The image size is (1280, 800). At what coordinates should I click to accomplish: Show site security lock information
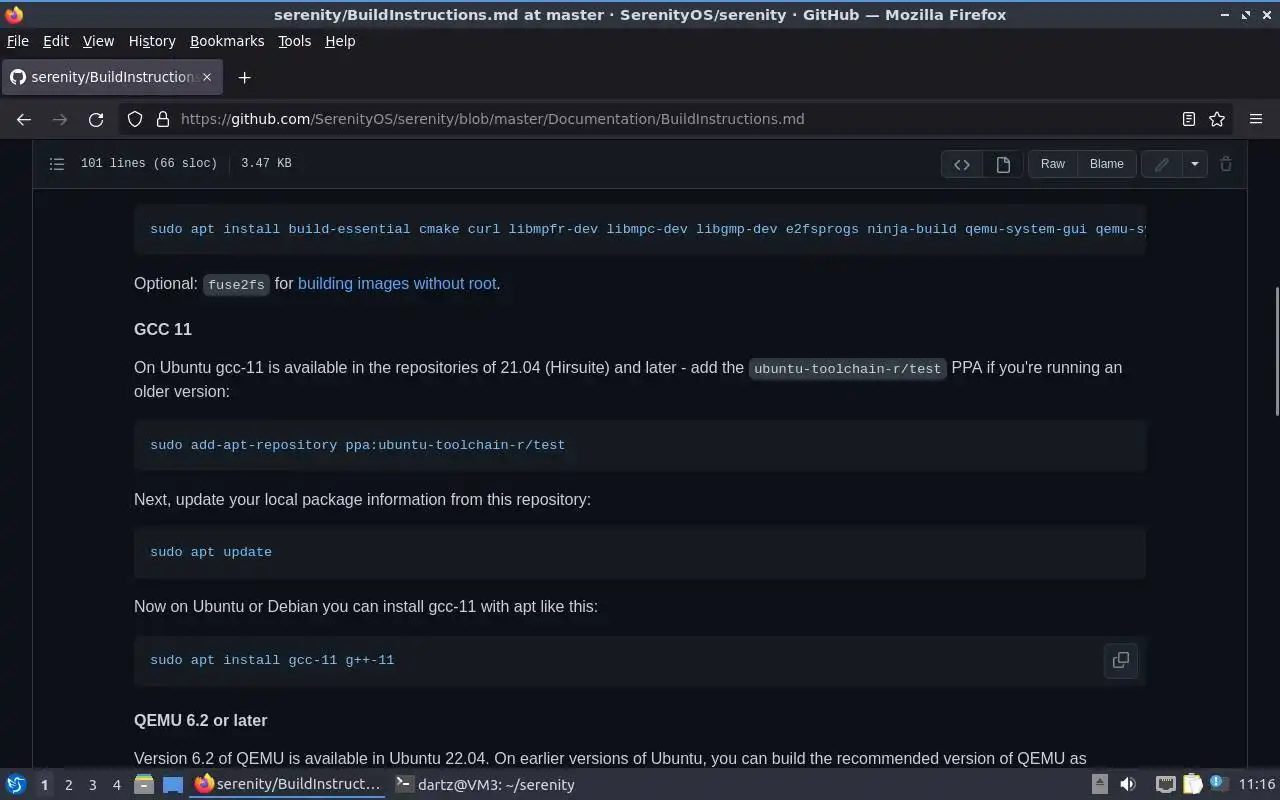click(x=163, y=119)
